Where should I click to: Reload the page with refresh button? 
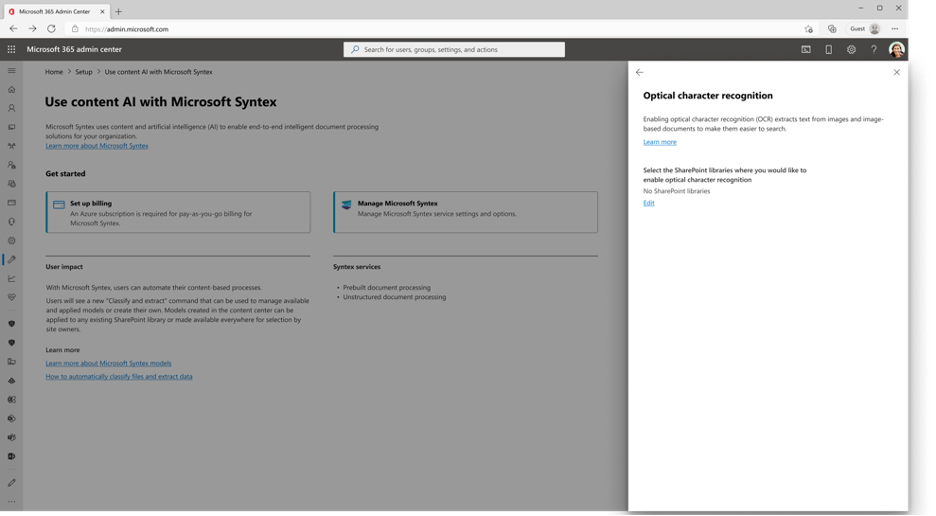pos(51,29)
